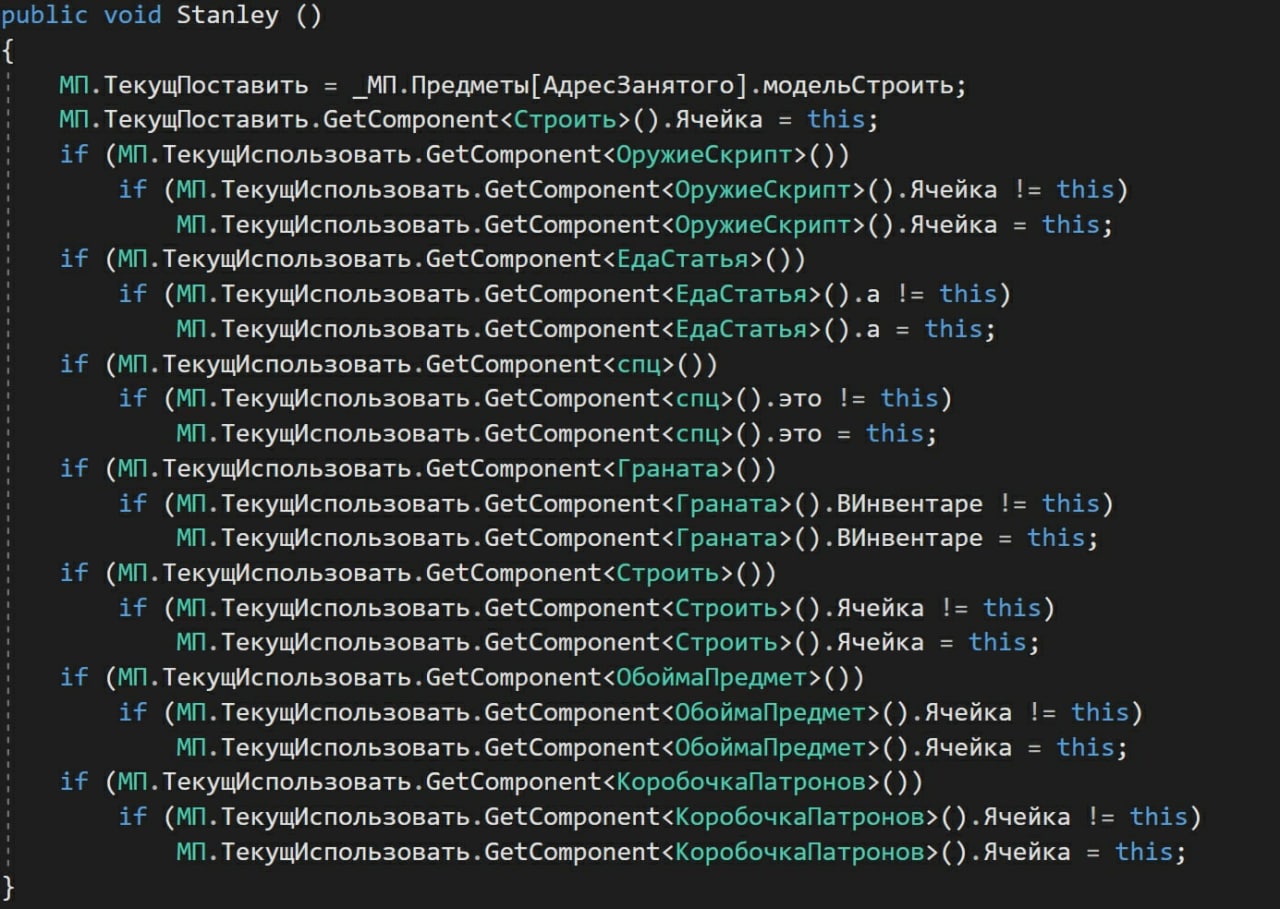Click 'this' in ЕдаСтатья '.а != this' comparison
1280x909 pixels.
tap(968, 294)
